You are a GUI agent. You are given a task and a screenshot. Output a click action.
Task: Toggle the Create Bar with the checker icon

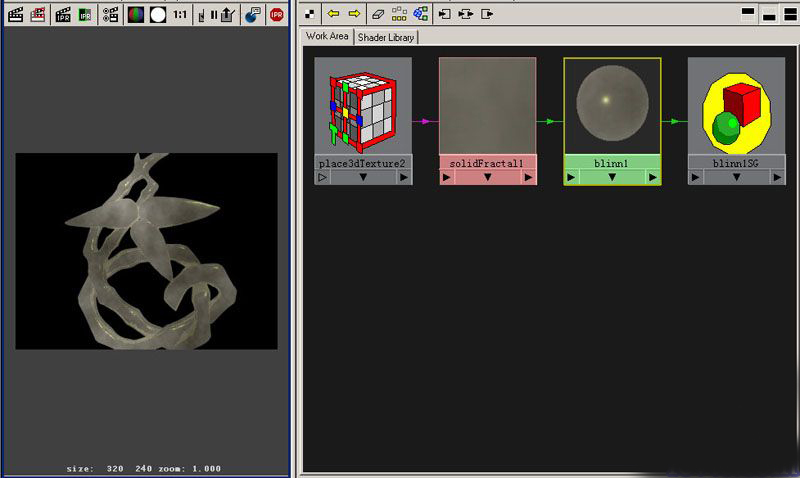(x=310, y=14)
